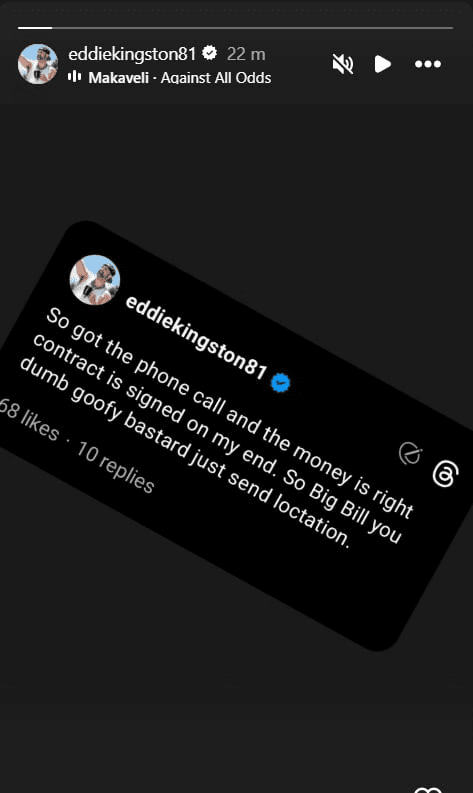
Task: View the 68 likes count
Action: [x=29, y=420]
